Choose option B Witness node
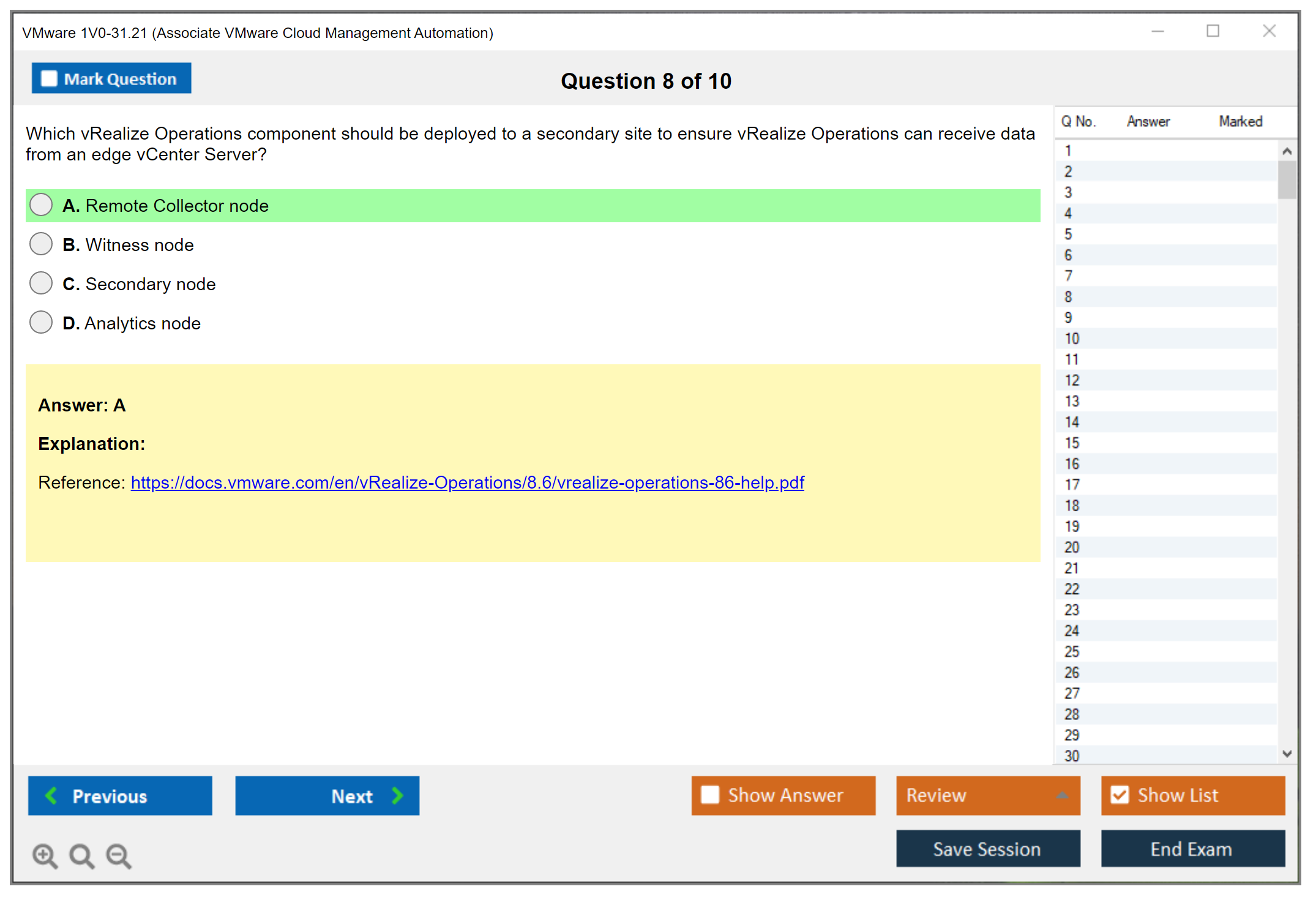The image size is (1316, 900). 41,244
